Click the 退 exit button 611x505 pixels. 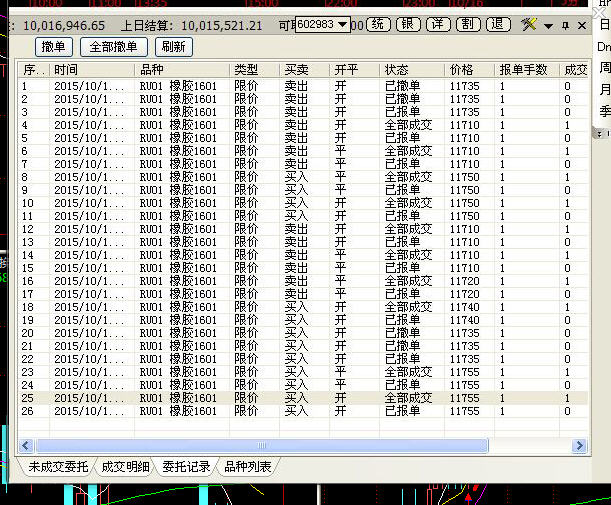coord(497,24)
